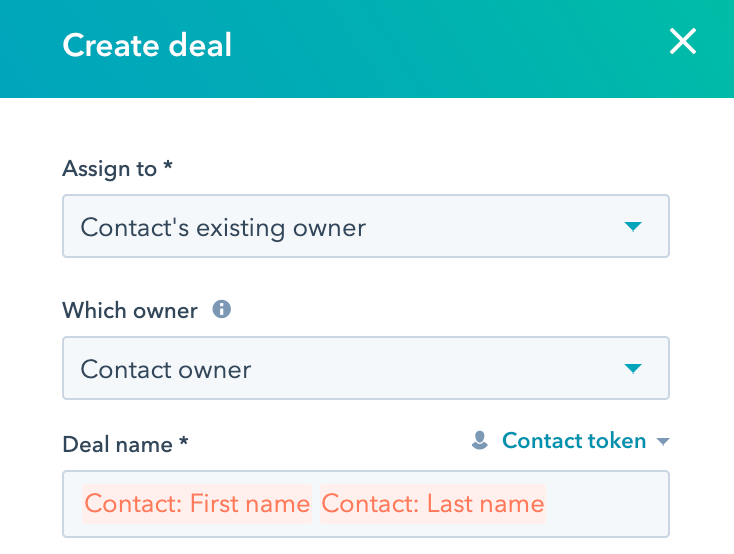Click the teal arrow in Which owner field
This screenshot has height=554, width=734.
(x=632, y=369)
